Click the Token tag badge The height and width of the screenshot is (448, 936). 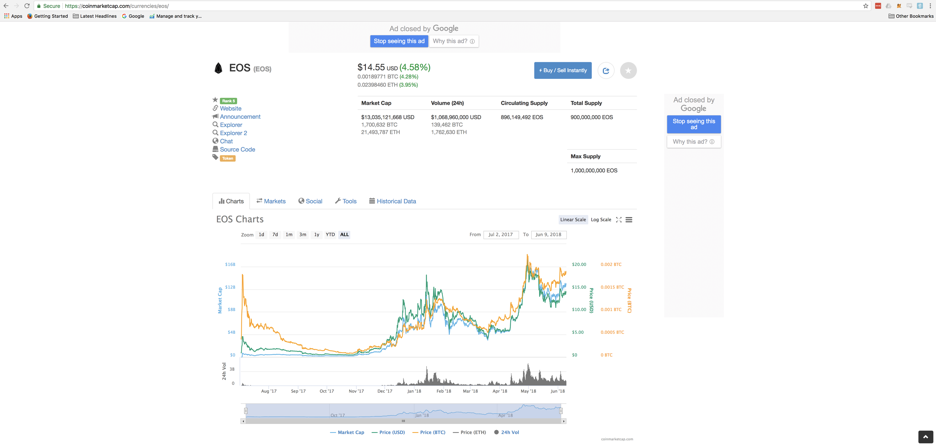coord(227,158)
